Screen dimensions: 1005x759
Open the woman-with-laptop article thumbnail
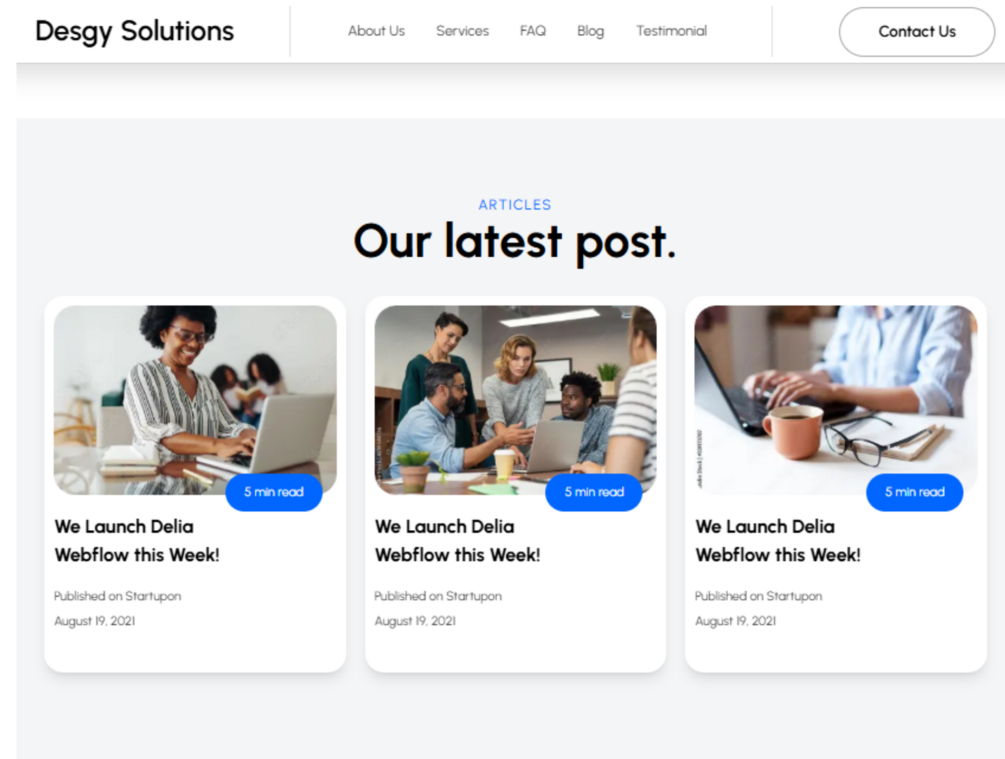pos(195,399)
